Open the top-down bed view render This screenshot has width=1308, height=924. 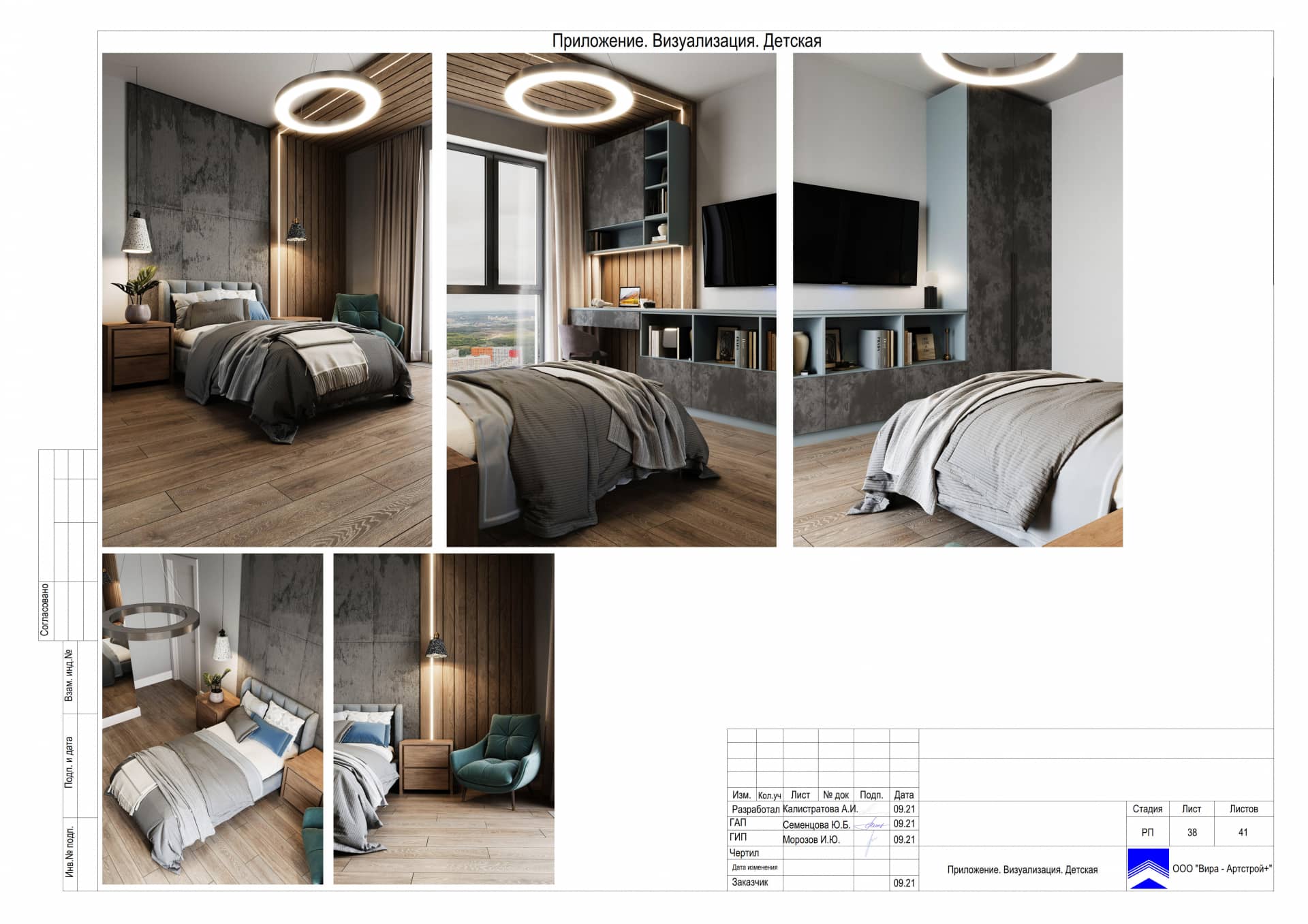tap(213, 719)
